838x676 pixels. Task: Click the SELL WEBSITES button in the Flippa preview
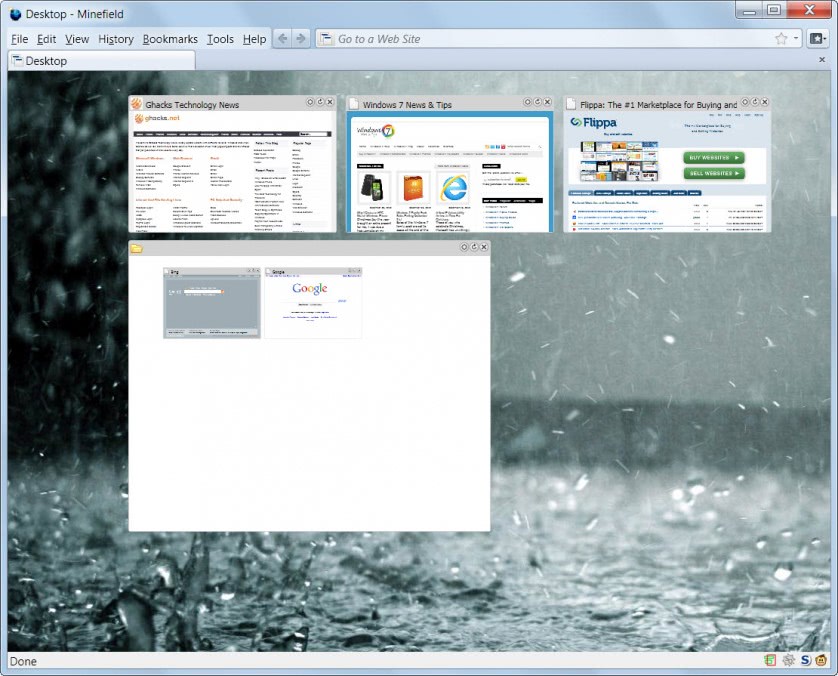716,172
